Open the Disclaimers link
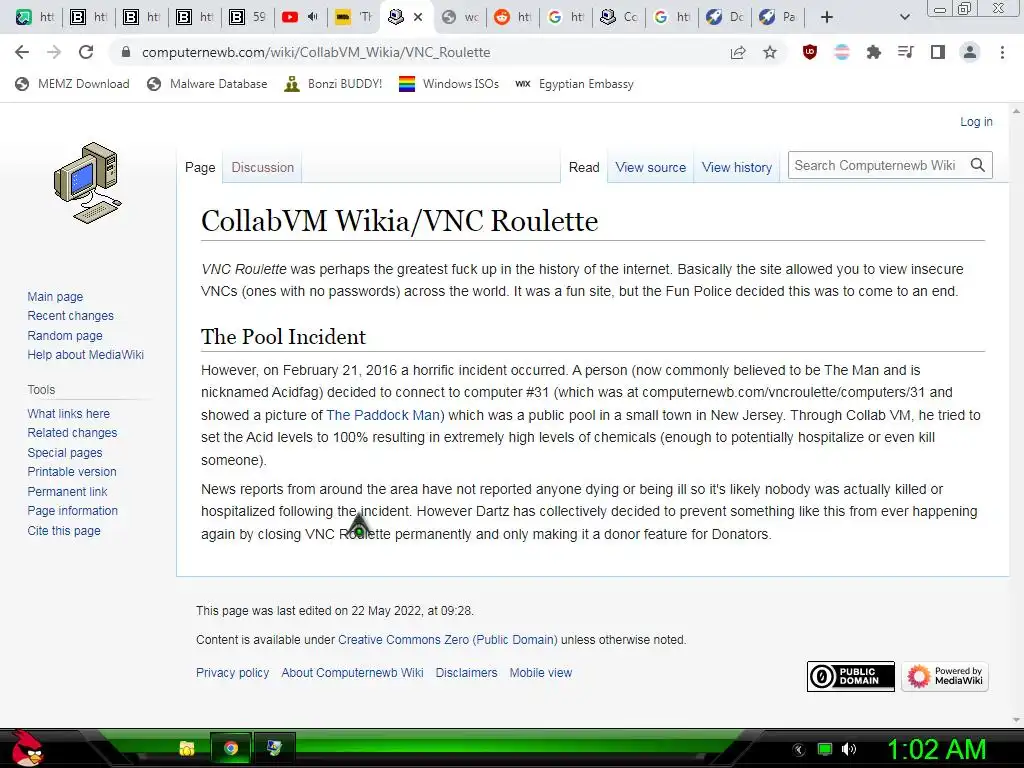 [466, 673]
